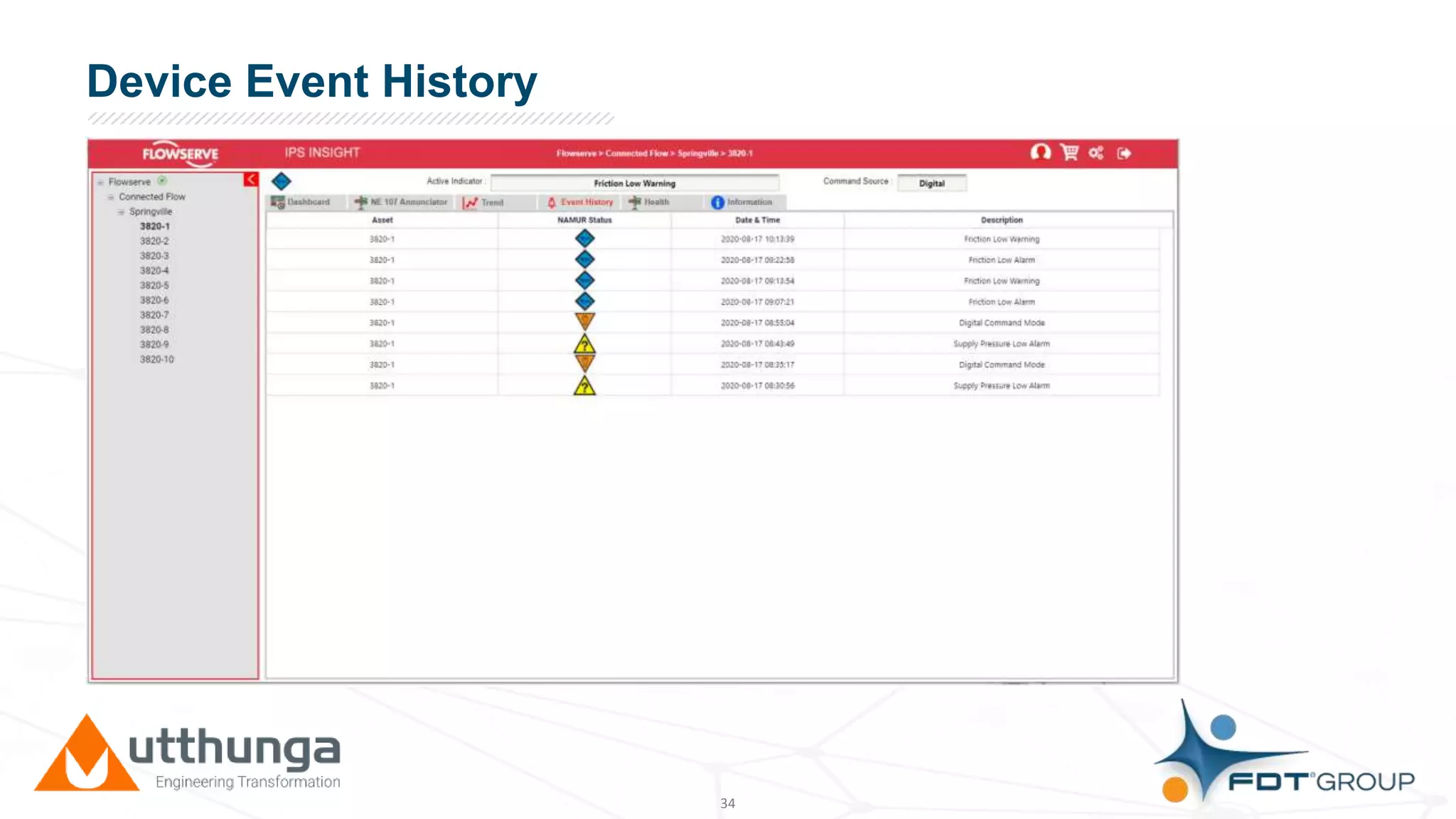Click the Active Indicator field showing Friction Low Warning
Screen dimensions: 1456x819
click(634, 183)
